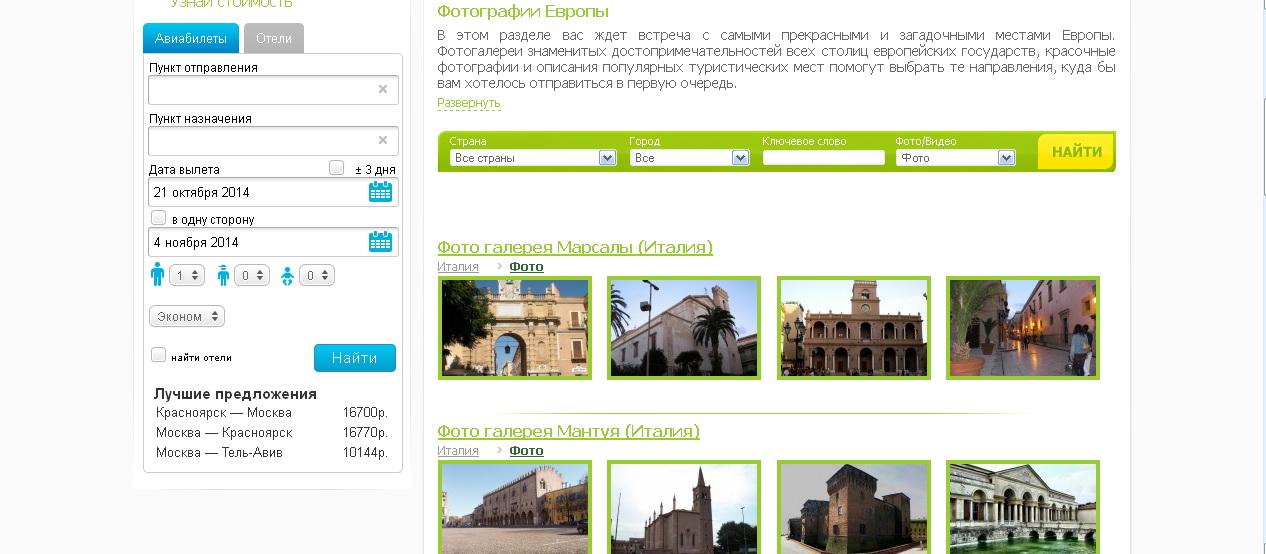Click Фото link under Марсалы gallery
The image size is (1266, 554).
pos(526,267)
